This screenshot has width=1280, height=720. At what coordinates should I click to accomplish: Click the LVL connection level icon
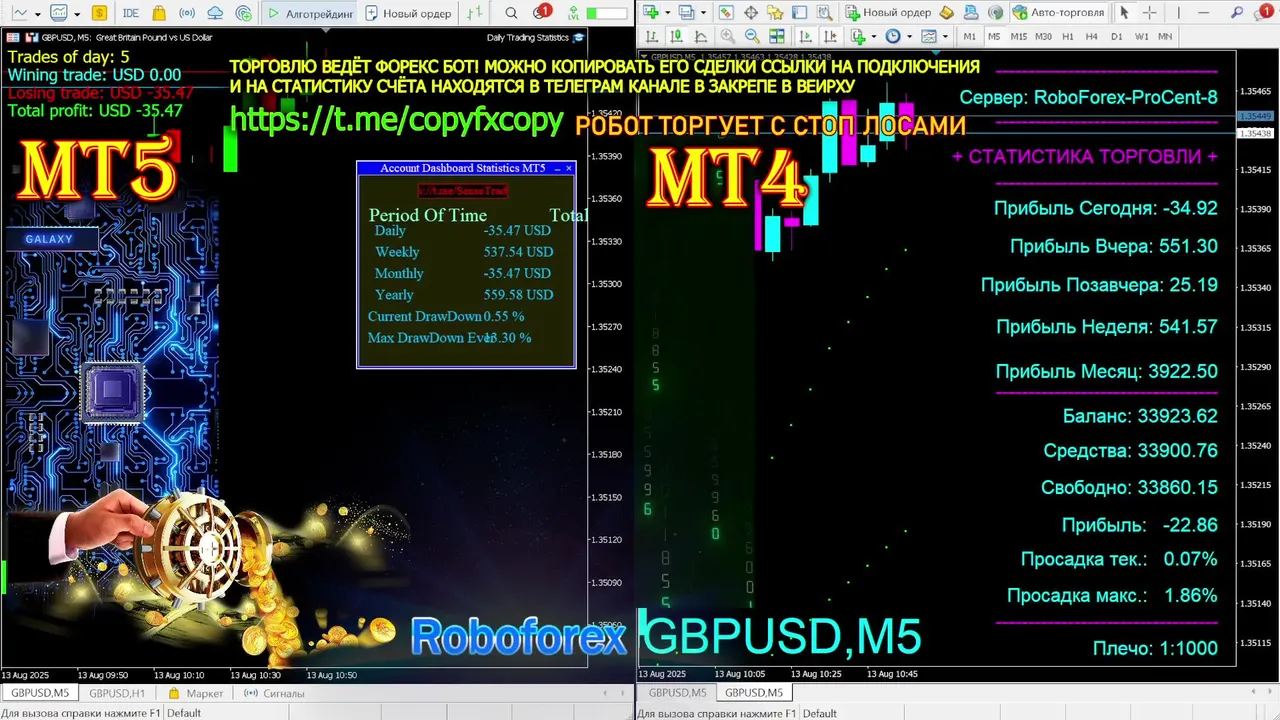[x=574, y=13]
